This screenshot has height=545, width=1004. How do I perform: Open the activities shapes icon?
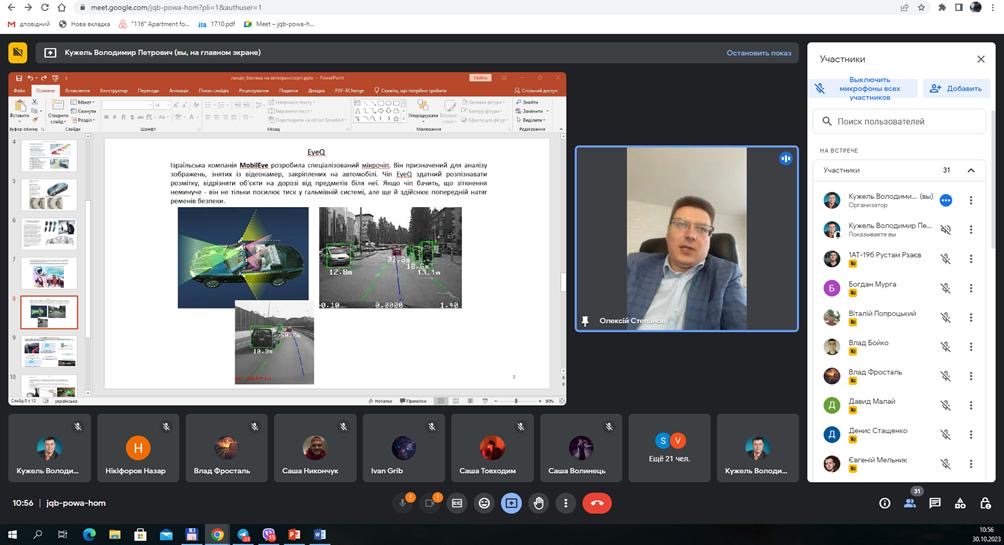tap(959, 503)
